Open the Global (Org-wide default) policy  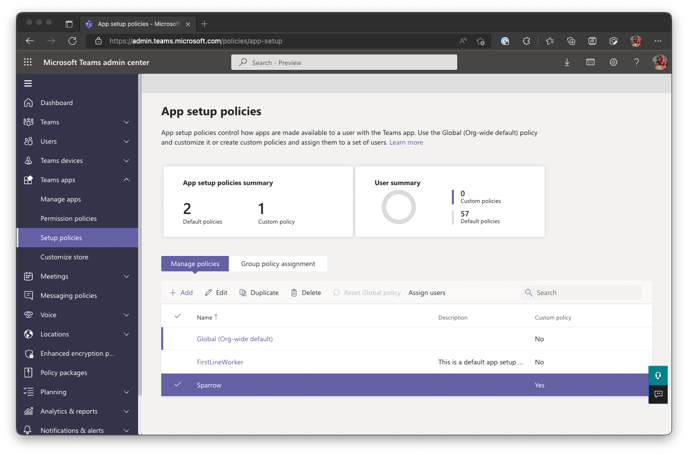235,339
